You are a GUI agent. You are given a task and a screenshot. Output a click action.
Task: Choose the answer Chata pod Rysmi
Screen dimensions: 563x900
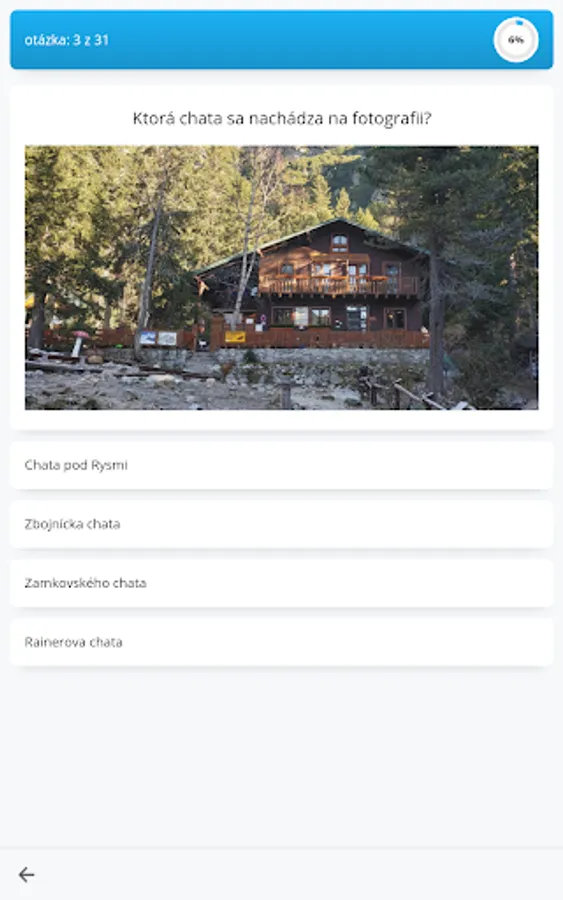[x=281, y=465]
